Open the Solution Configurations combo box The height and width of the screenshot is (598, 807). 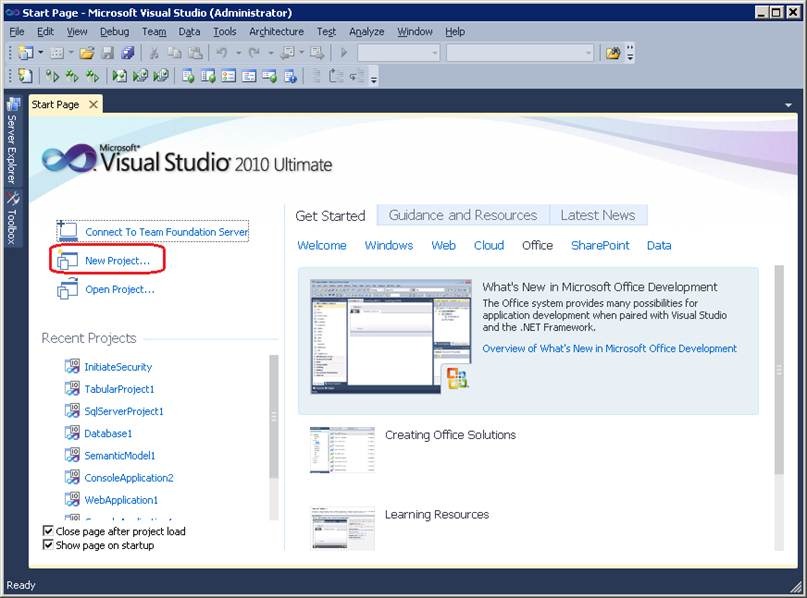(x=399, y=52)
